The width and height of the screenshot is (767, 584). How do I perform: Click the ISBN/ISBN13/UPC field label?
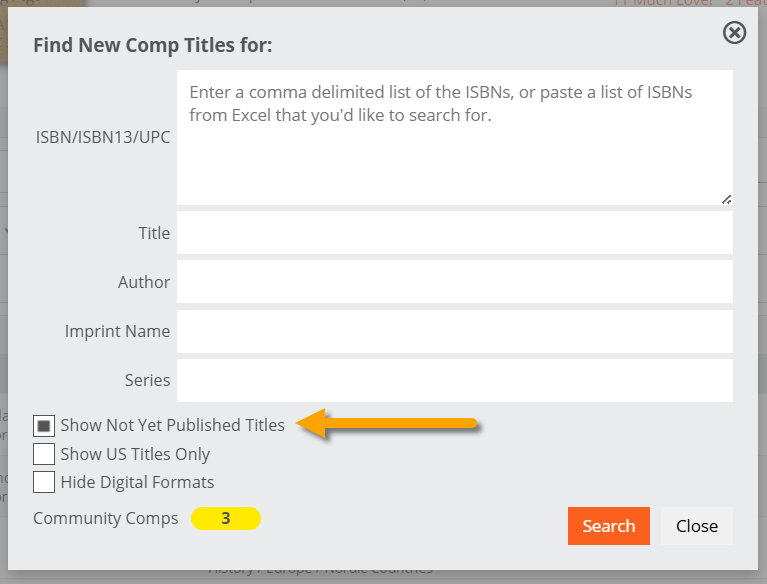click(103, 137)
